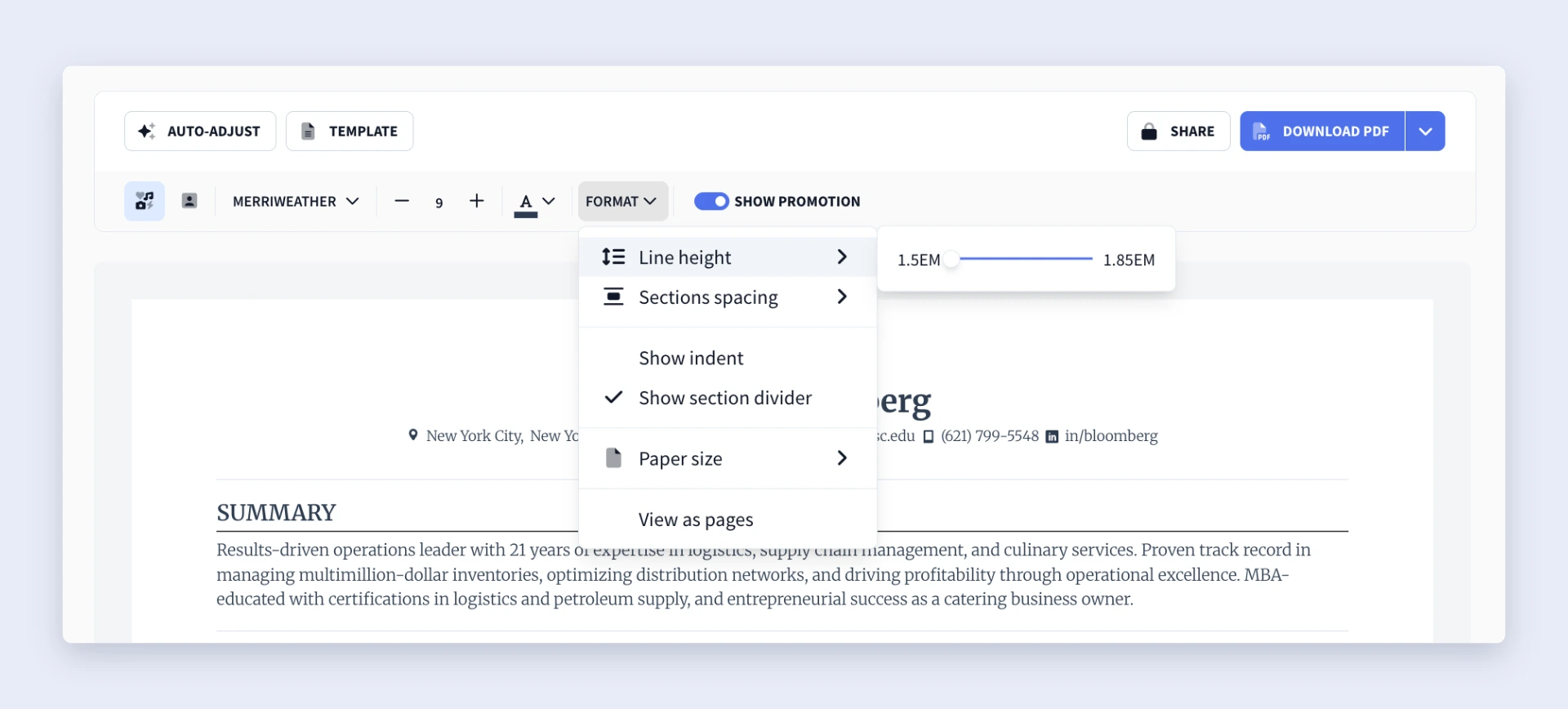Click the phone number (621) 799-5548
The image size is (1568, 709).
990,436
